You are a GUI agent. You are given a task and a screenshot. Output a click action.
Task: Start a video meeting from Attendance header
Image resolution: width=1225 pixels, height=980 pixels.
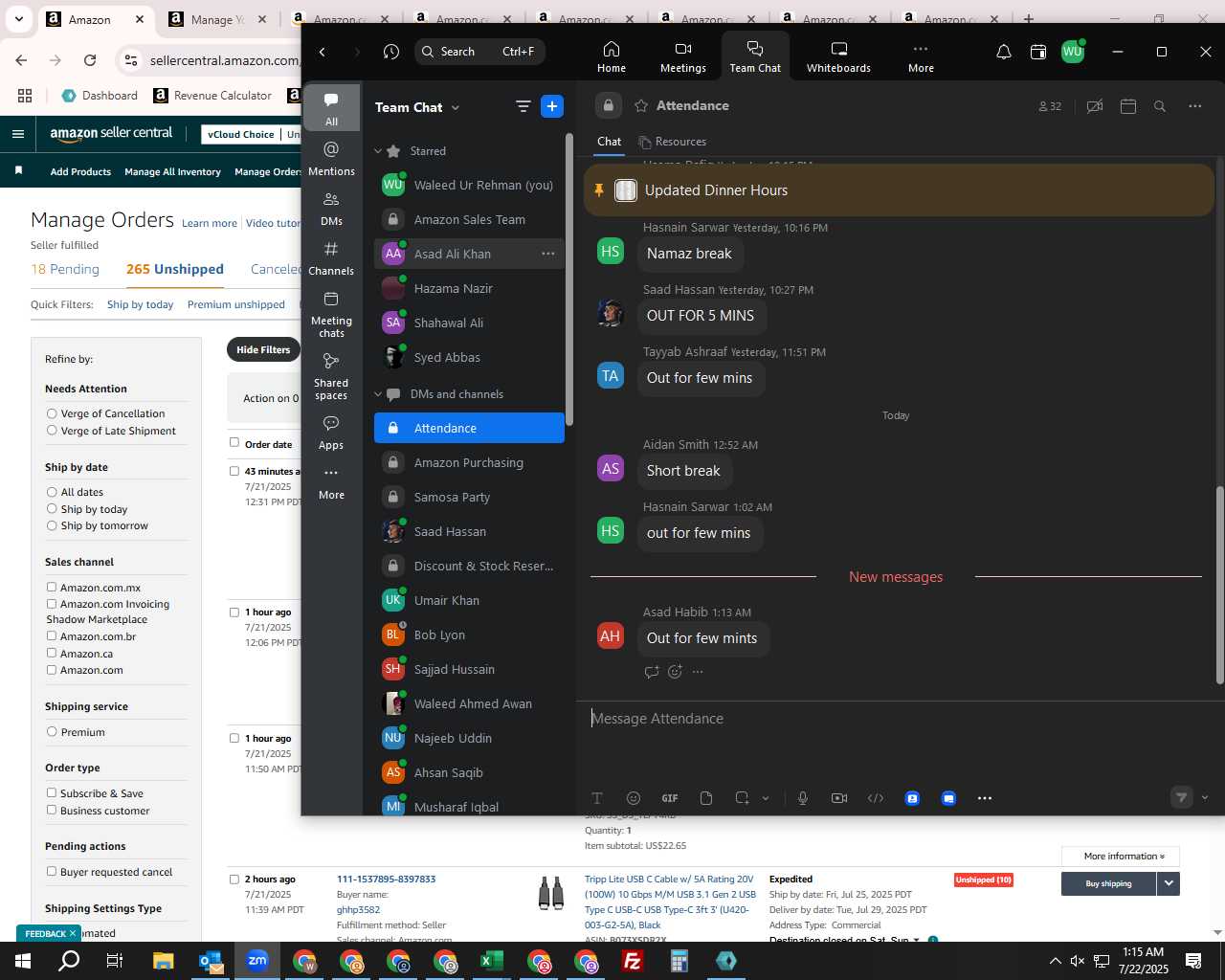pos(1094,106)
